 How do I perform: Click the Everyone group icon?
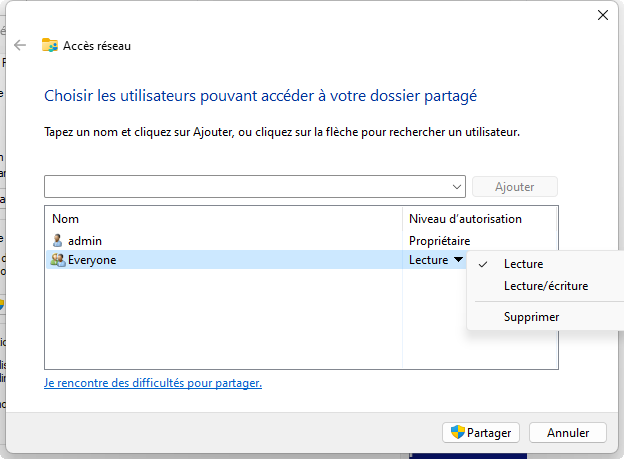point(57,260)
